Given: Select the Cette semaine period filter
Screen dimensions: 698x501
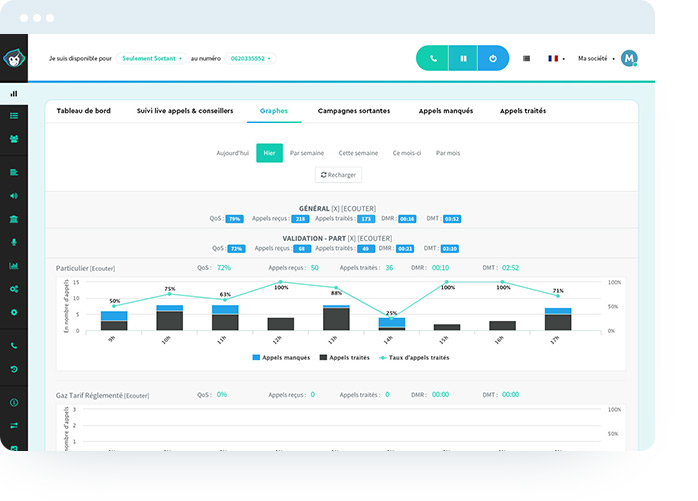Looking at the screenshot, I should pyautogui.click(x=358, y=153).
